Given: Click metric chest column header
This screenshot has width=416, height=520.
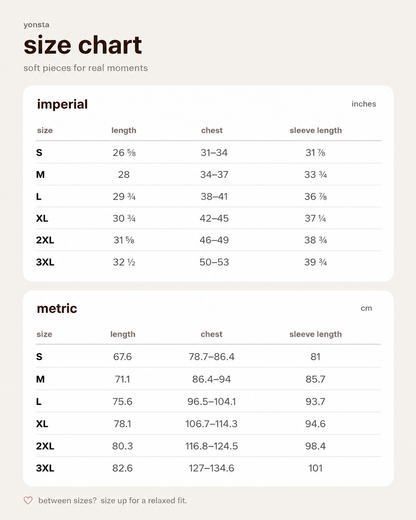Looking at the screenshot, I should (x=211, y=334).
